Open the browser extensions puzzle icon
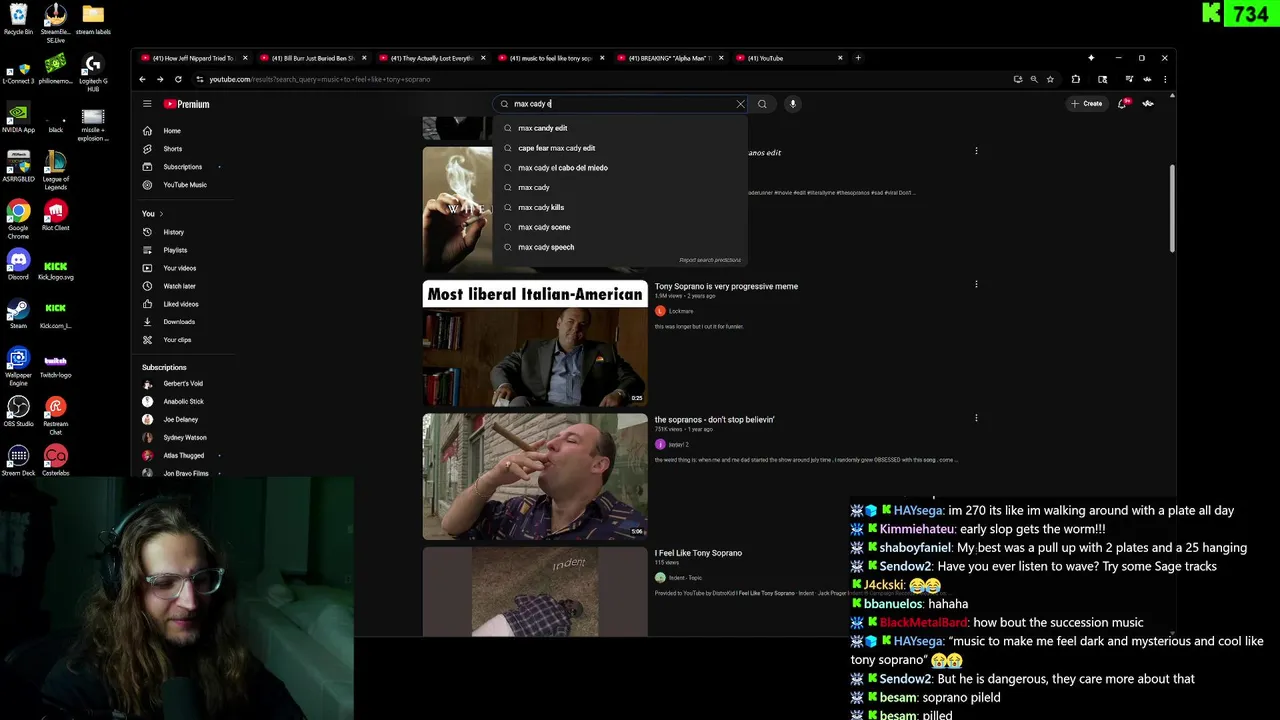 point(1076,79)
